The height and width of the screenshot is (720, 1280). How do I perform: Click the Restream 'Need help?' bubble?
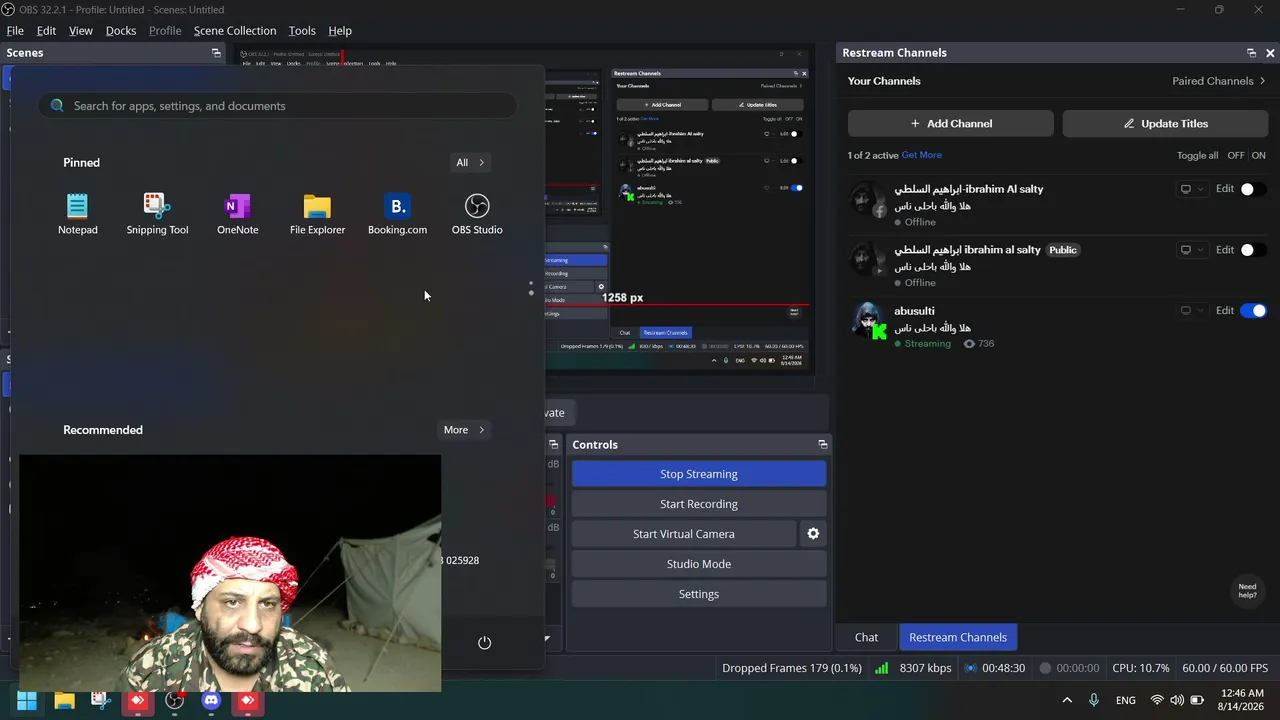[1247, 591]
